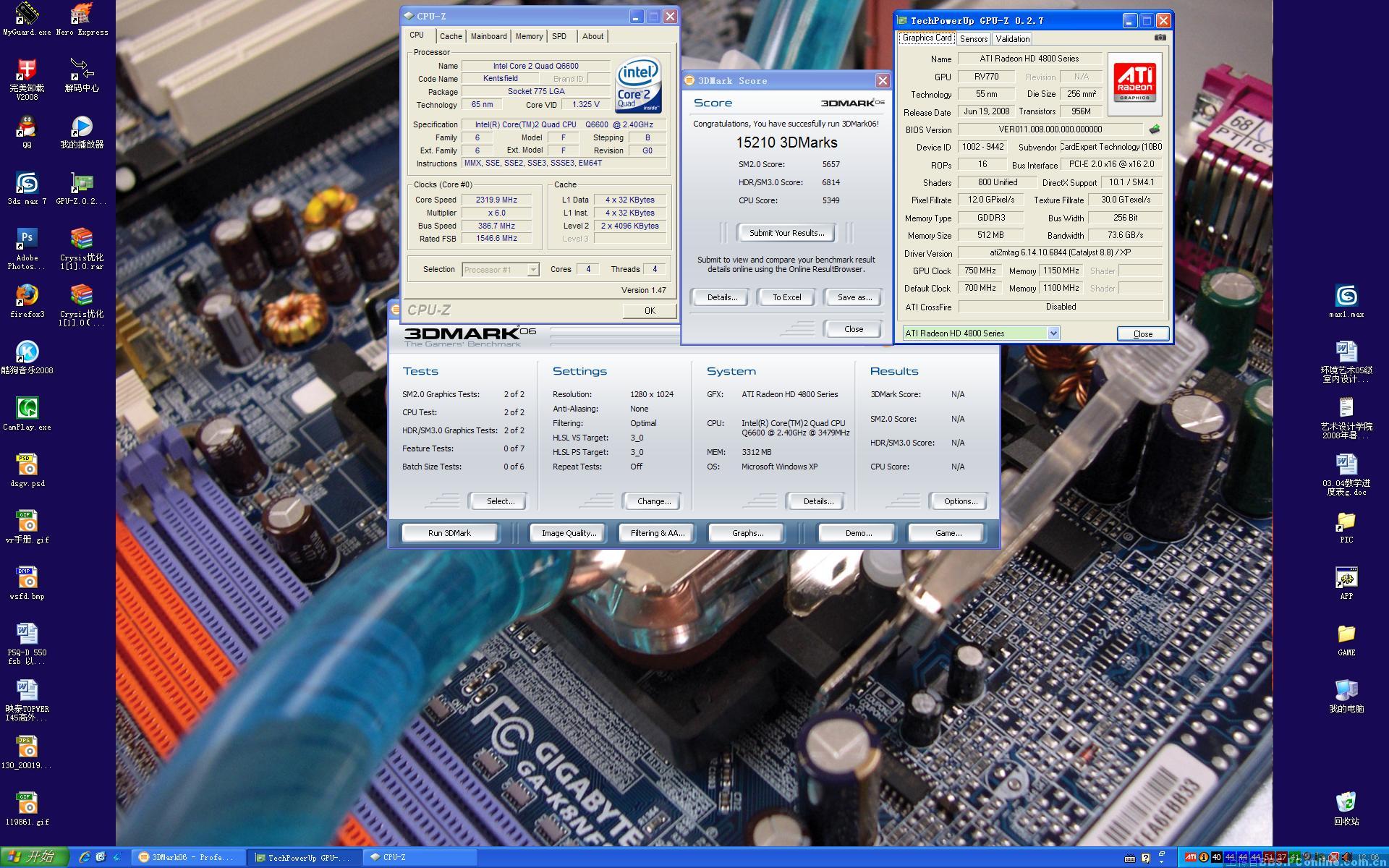Image resolution: width=1389 pixels, height=868 pixels.
Task: Click Submit Your Results button
Action: point(786,233)
